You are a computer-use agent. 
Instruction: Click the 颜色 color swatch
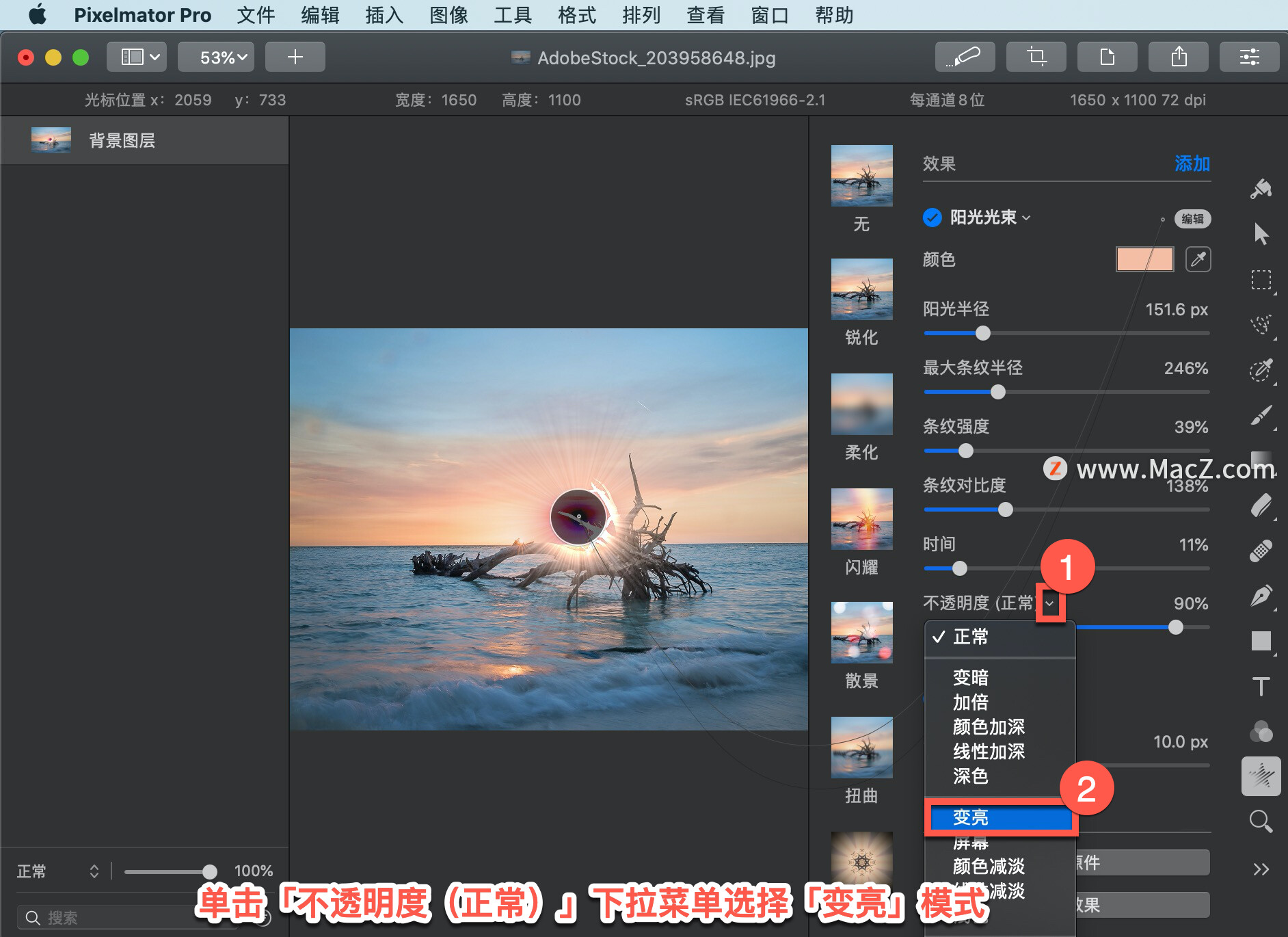tap(1145, 259)
